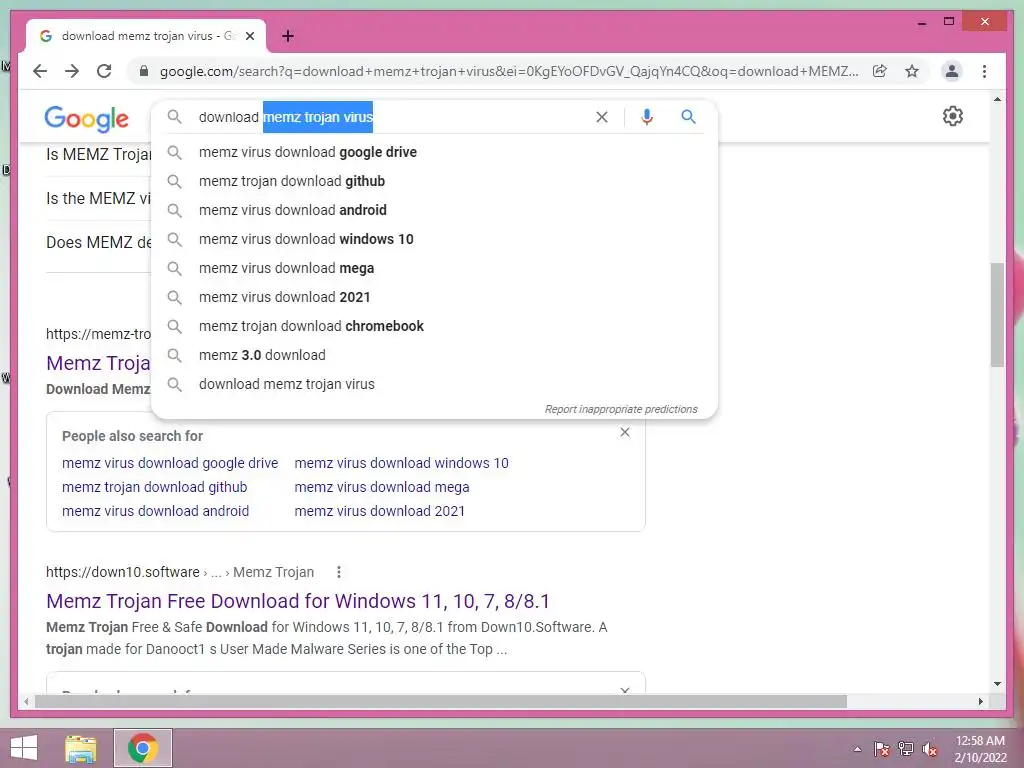The width and height of the screenshot is (1024, 768).
Task: Expand question 'Does MEMZ de...'
Action: [99, 242]
